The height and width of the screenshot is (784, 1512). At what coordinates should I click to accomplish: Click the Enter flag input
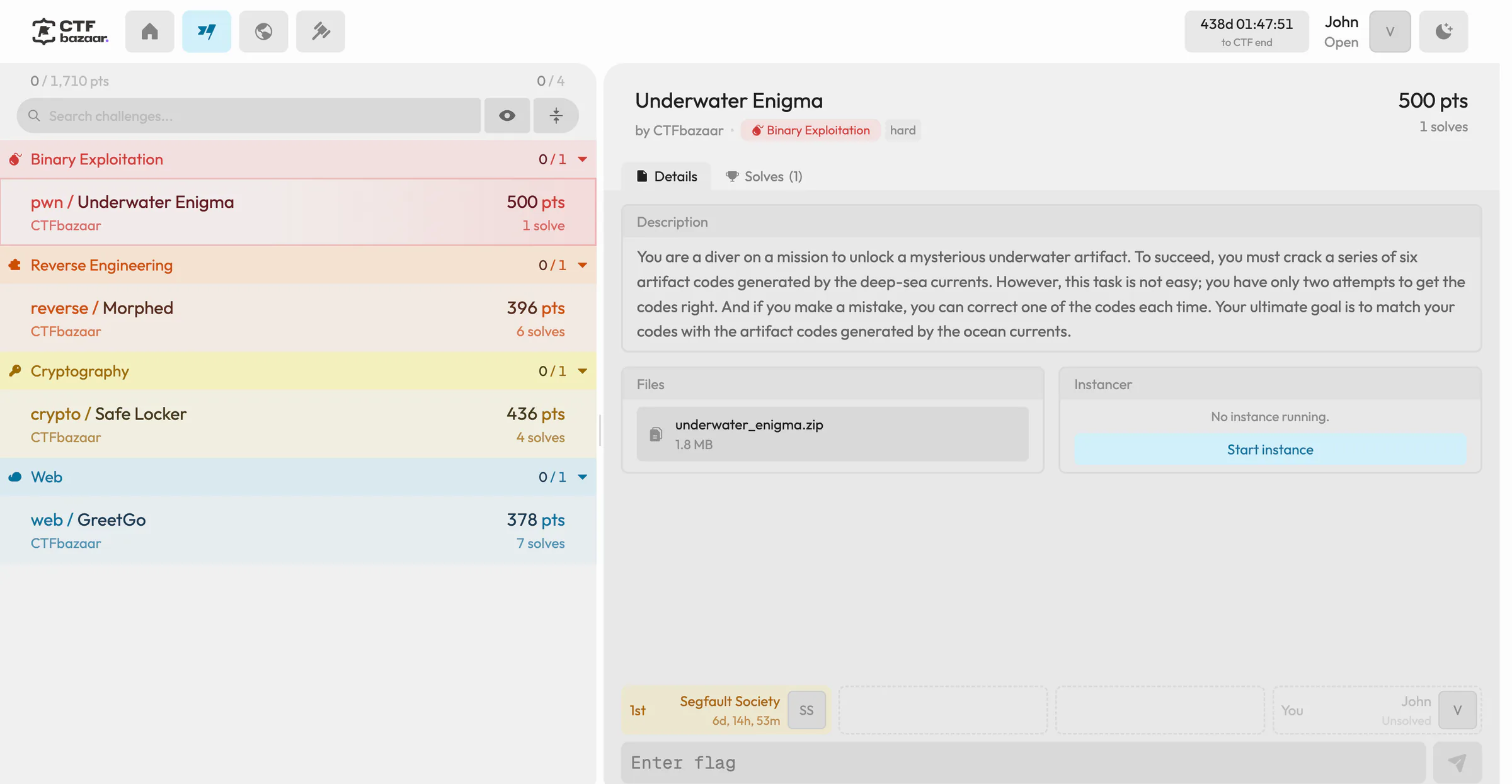coord(1023,763)
